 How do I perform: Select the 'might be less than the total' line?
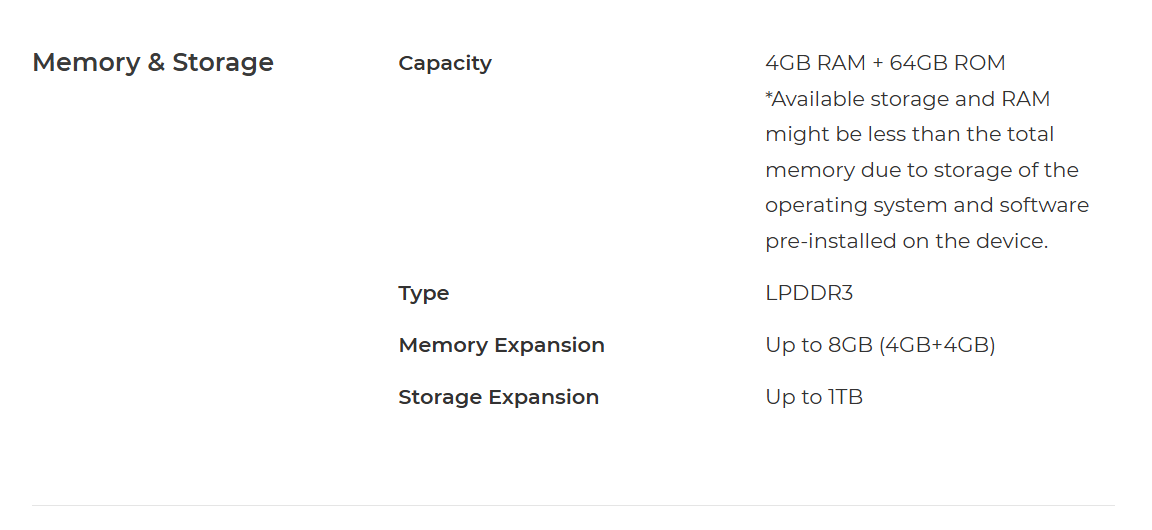pos(909,135)
